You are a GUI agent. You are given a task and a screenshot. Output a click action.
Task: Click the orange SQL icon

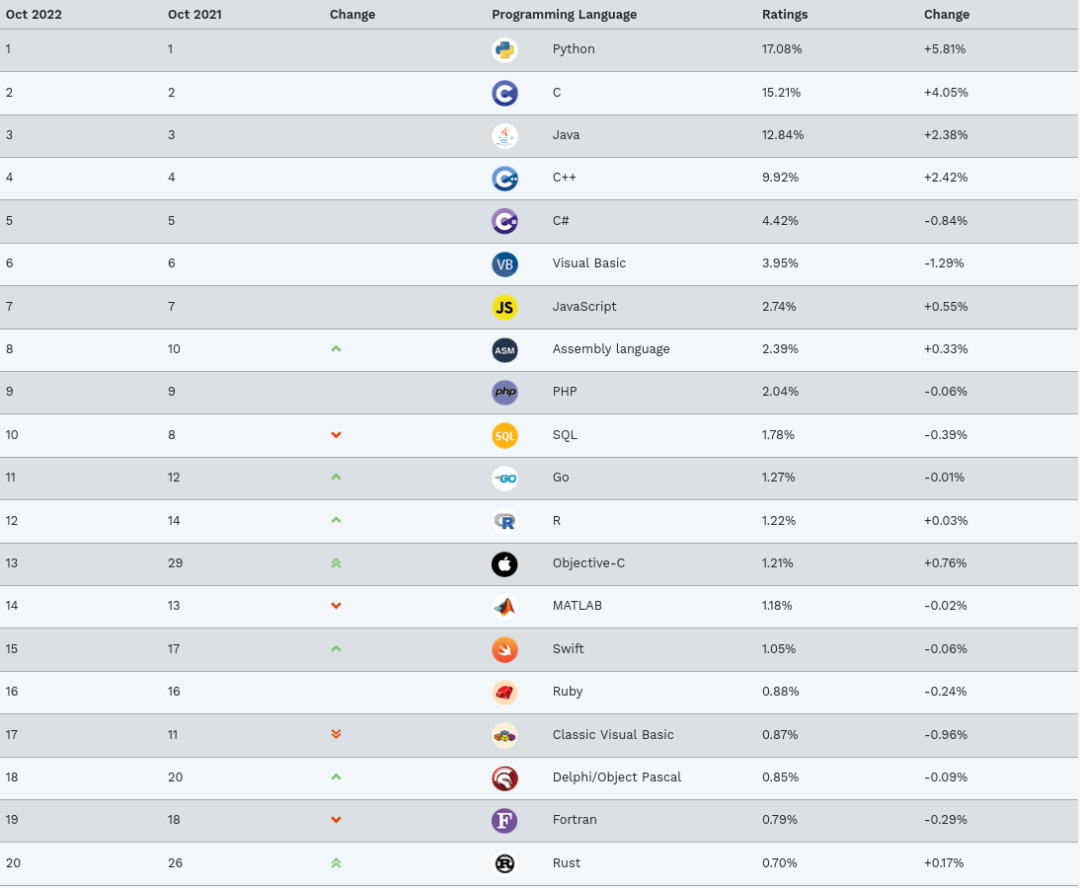(x=504, y=435)
